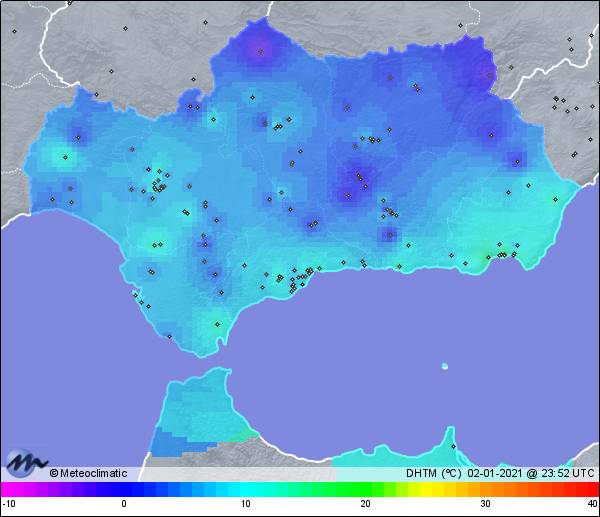Select station marker on Melilla peninsula
600x517 pixels.
coord(453,446)
